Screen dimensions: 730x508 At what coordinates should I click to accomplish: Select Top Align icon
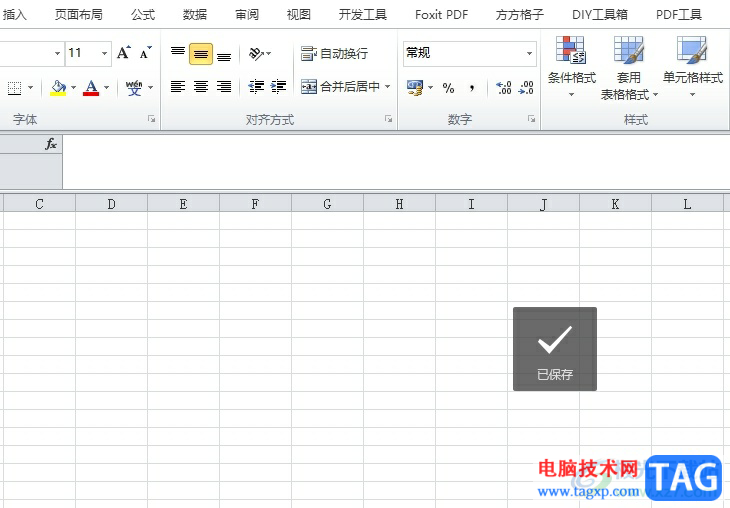point(177,53)
